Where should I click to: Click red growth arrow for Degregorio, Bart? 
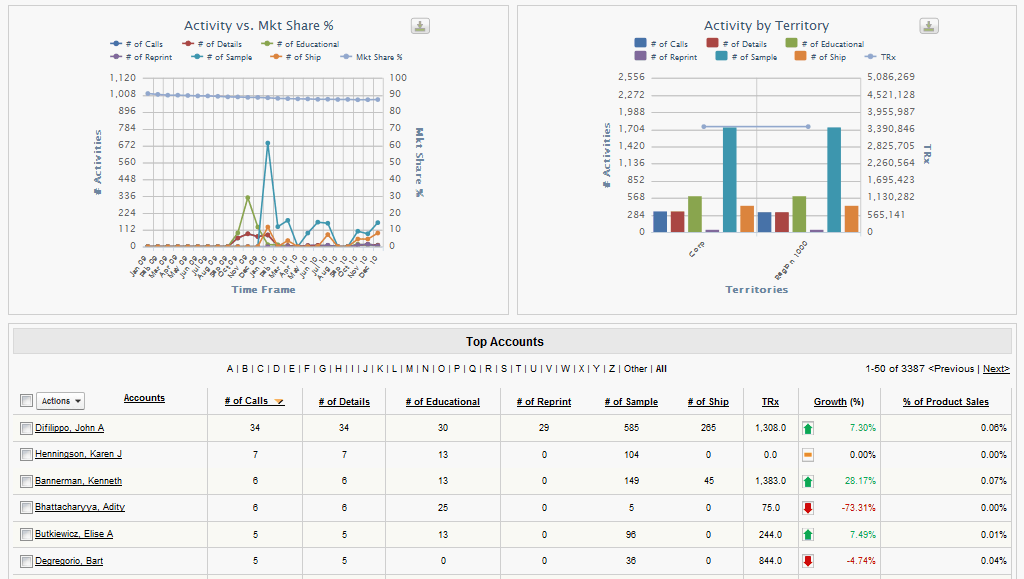(x=808, y=560)
